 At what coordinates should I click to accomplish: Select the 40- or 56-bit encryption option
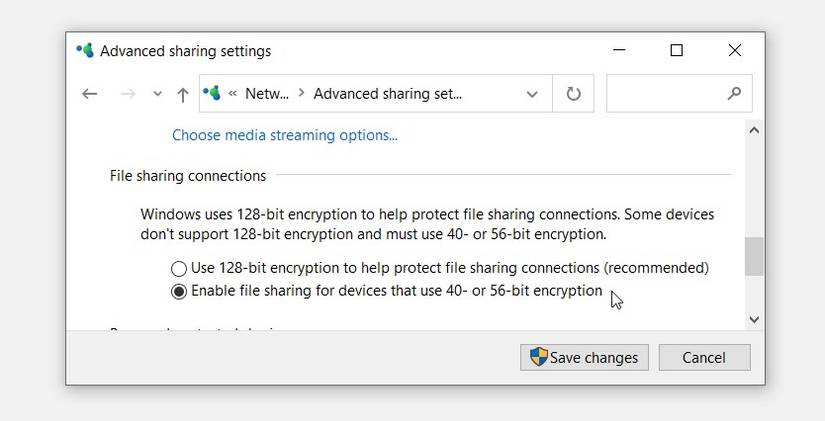(x=179, y=292)
